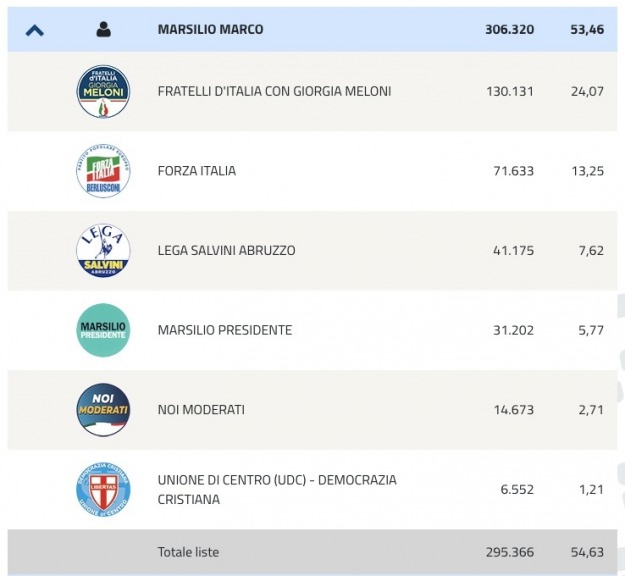Click the total list votes 295.366

click(510, 552)
